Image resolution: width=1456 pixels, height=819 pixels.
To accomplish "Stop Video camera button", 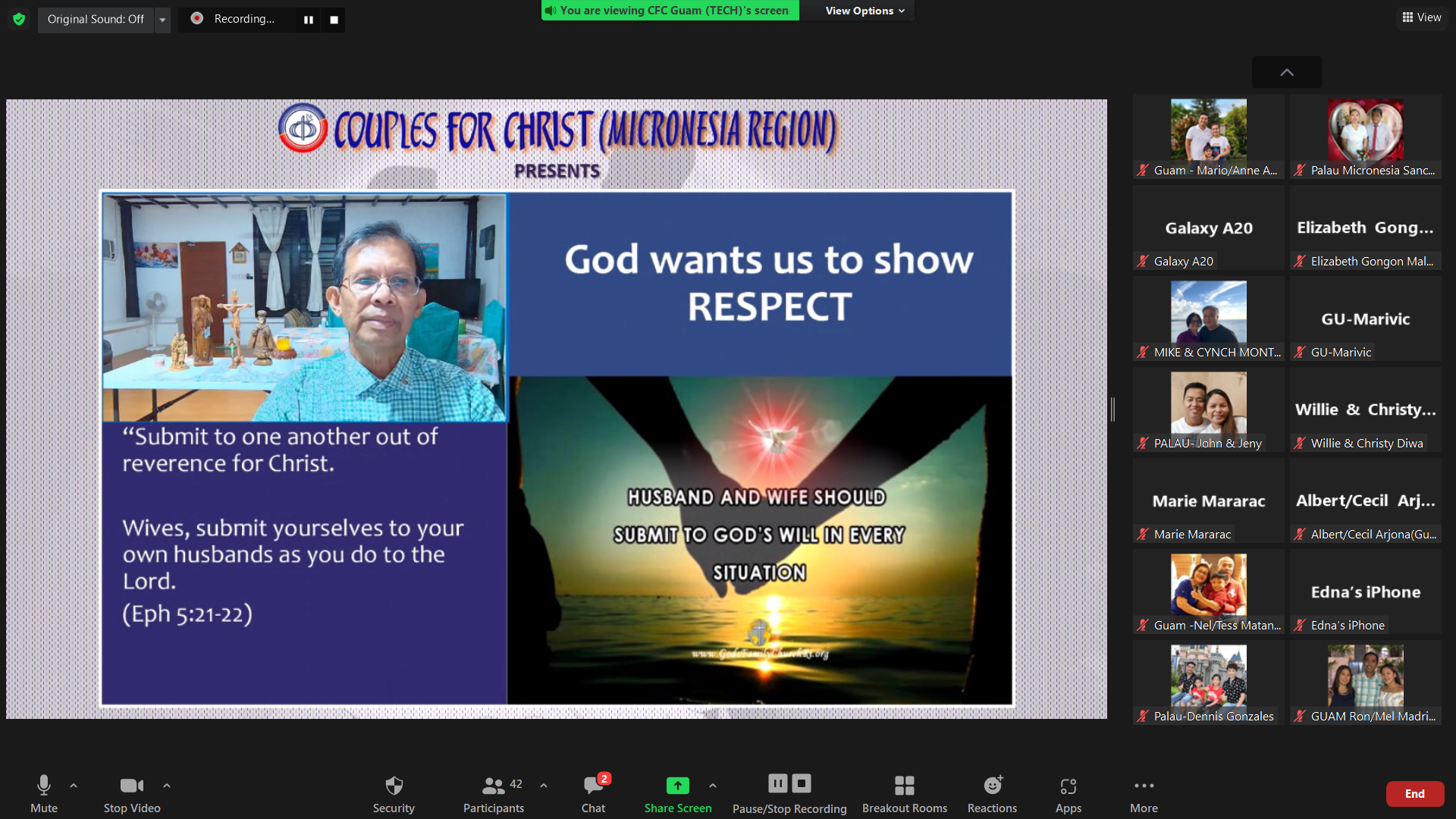I will [132, 793].
